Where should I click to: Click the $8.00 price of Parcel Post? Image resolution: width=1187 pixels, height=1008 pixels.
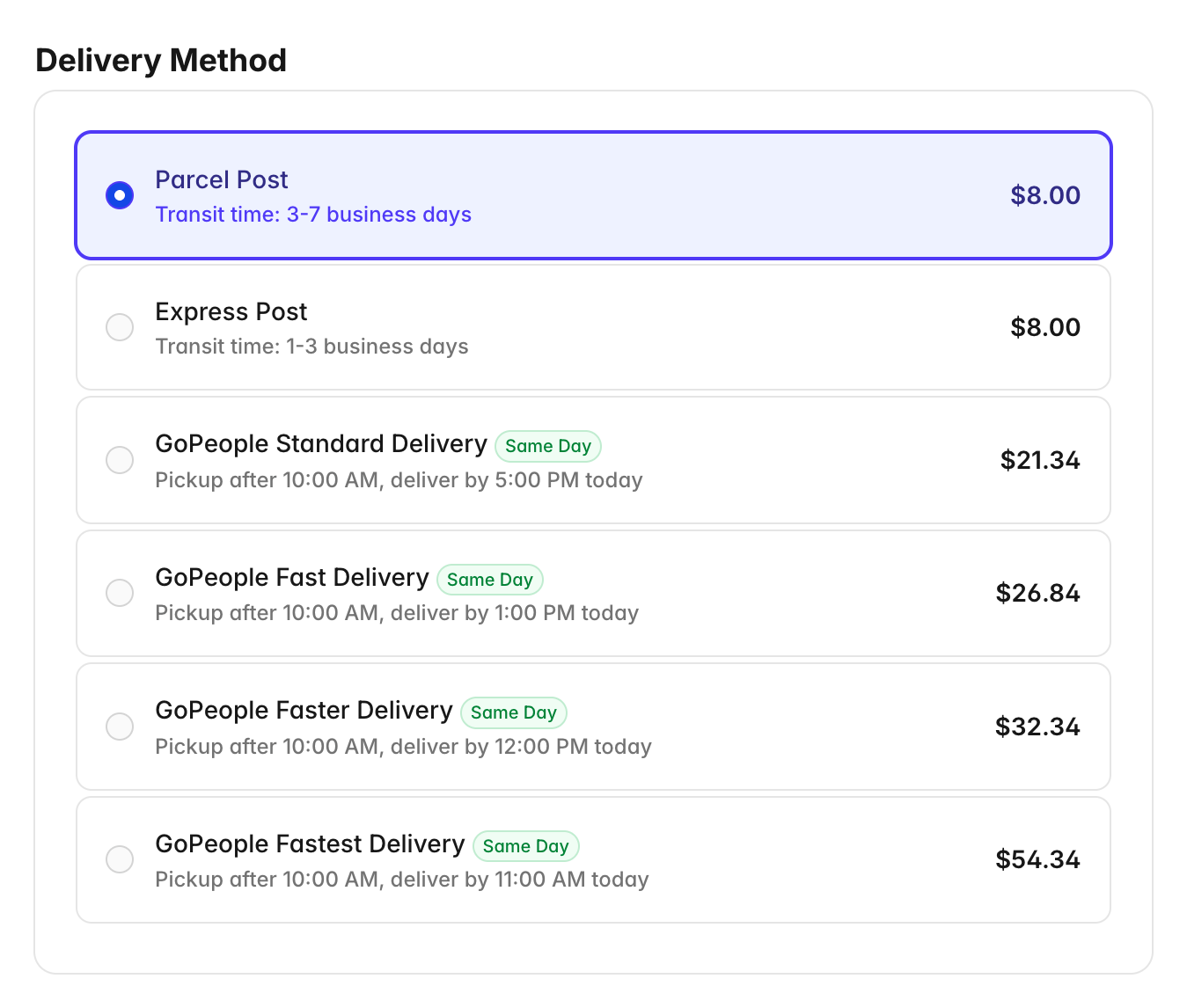1045,195
